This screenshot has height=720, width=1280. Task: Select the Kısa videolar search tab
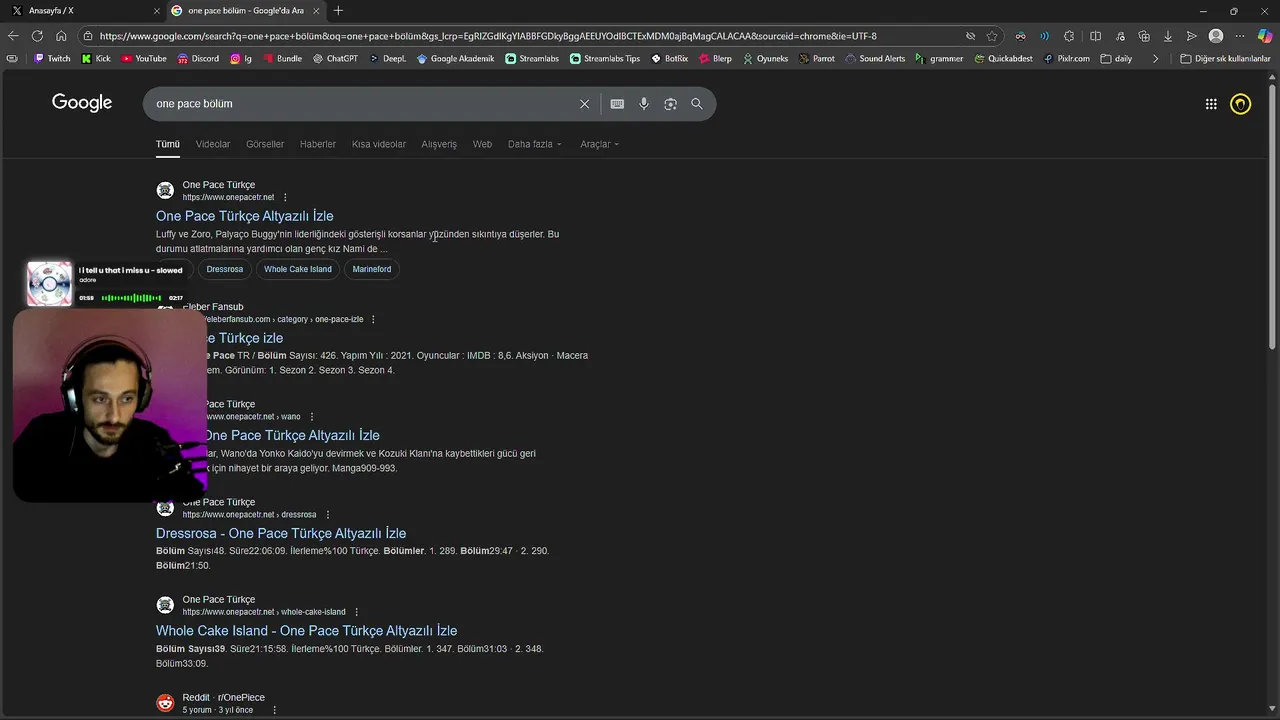pyautogui.click(x=379, y=144)
